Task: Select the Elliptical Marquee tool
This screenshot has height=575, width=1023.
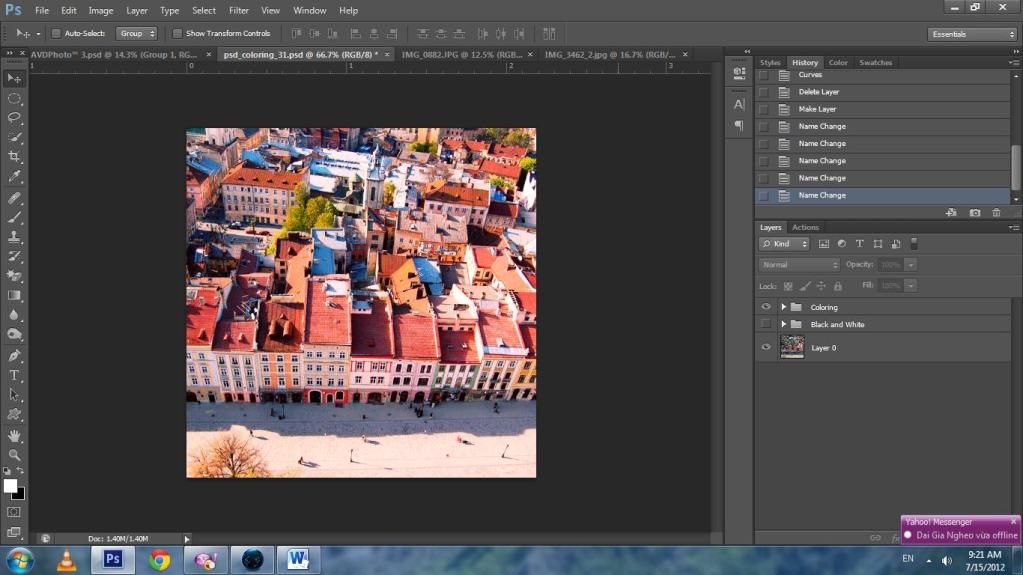Action: click(14, 99)
